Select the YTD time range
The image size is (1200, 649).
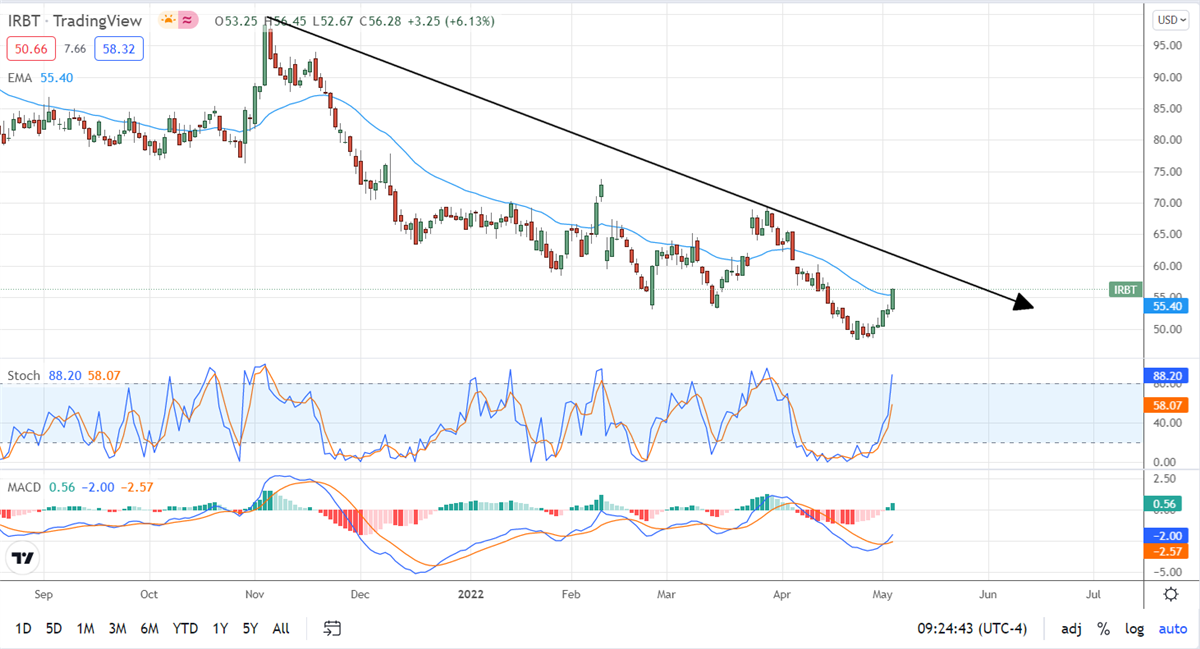coord(184,629)
